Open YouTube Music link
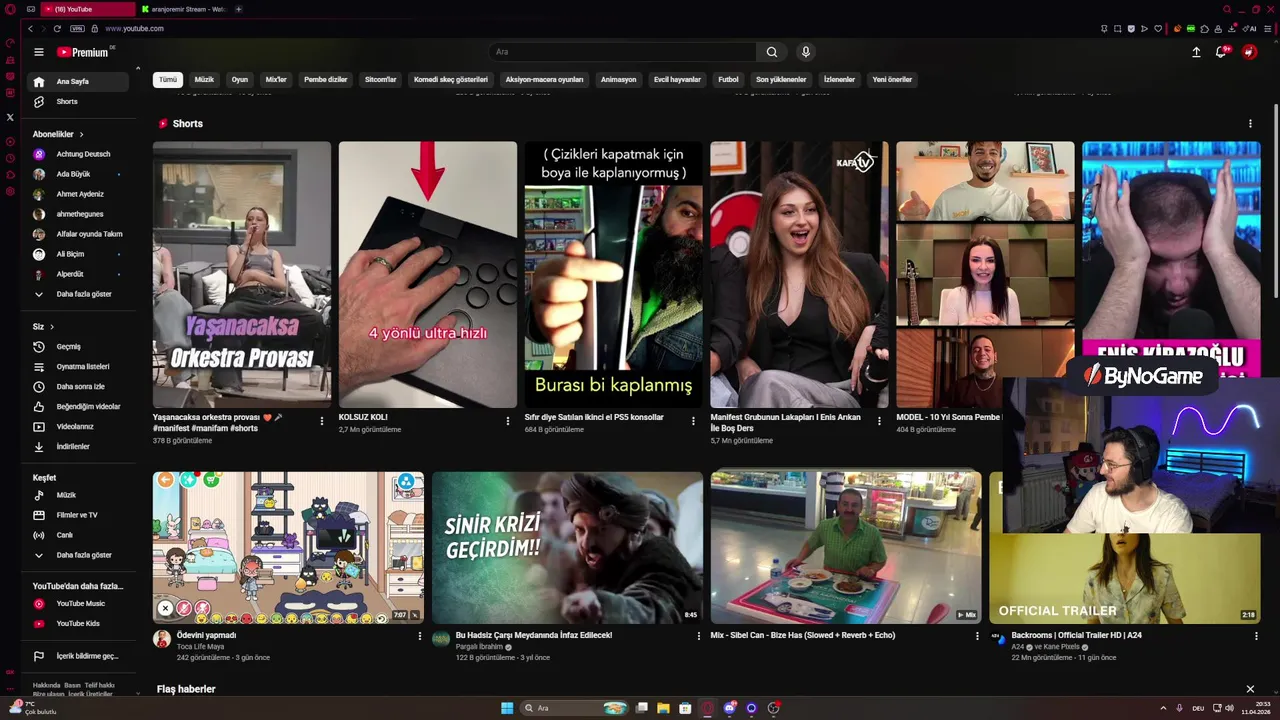 80,604
